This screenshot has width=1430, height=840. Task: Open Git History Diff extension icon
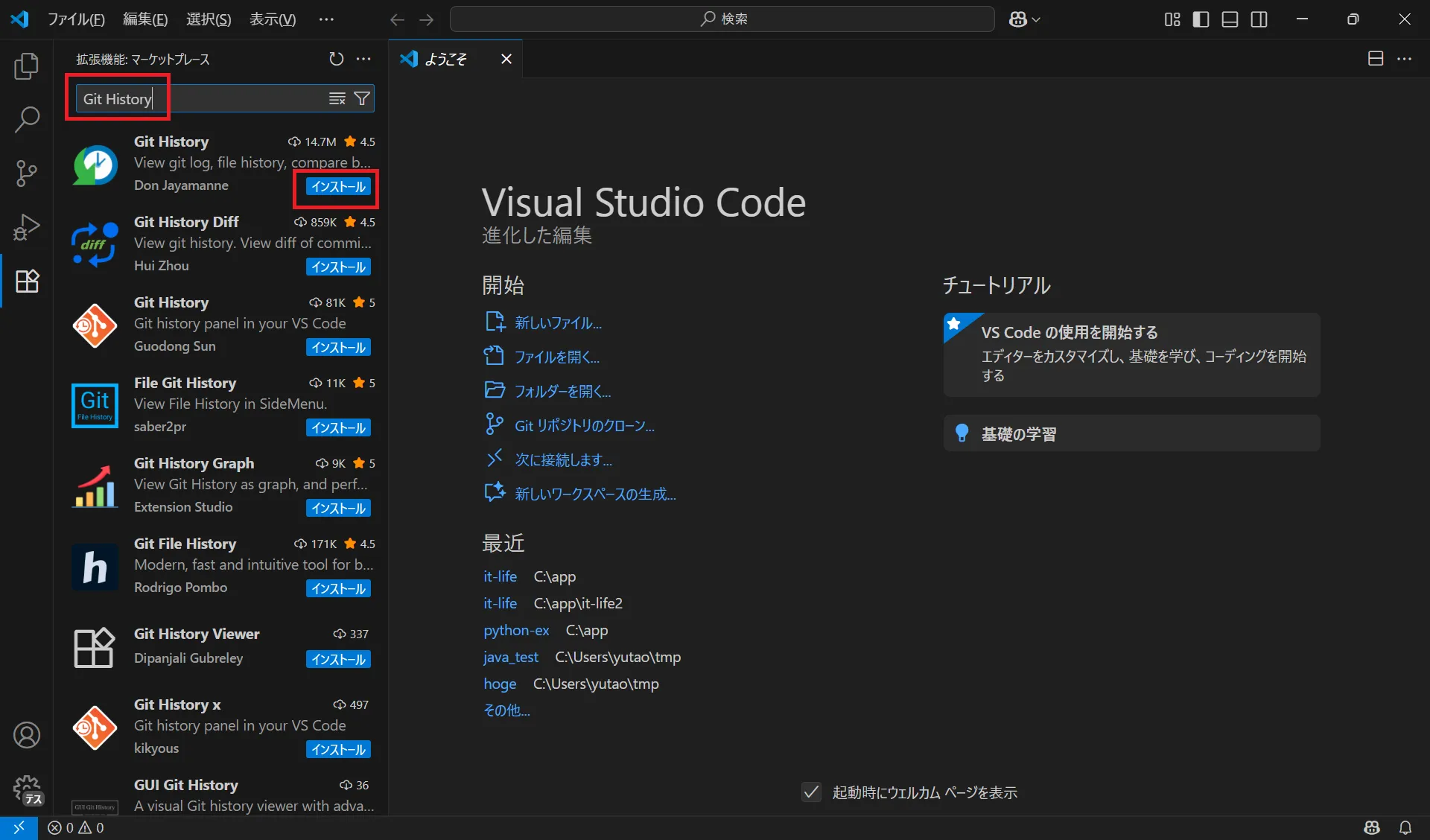click(95, 245)
